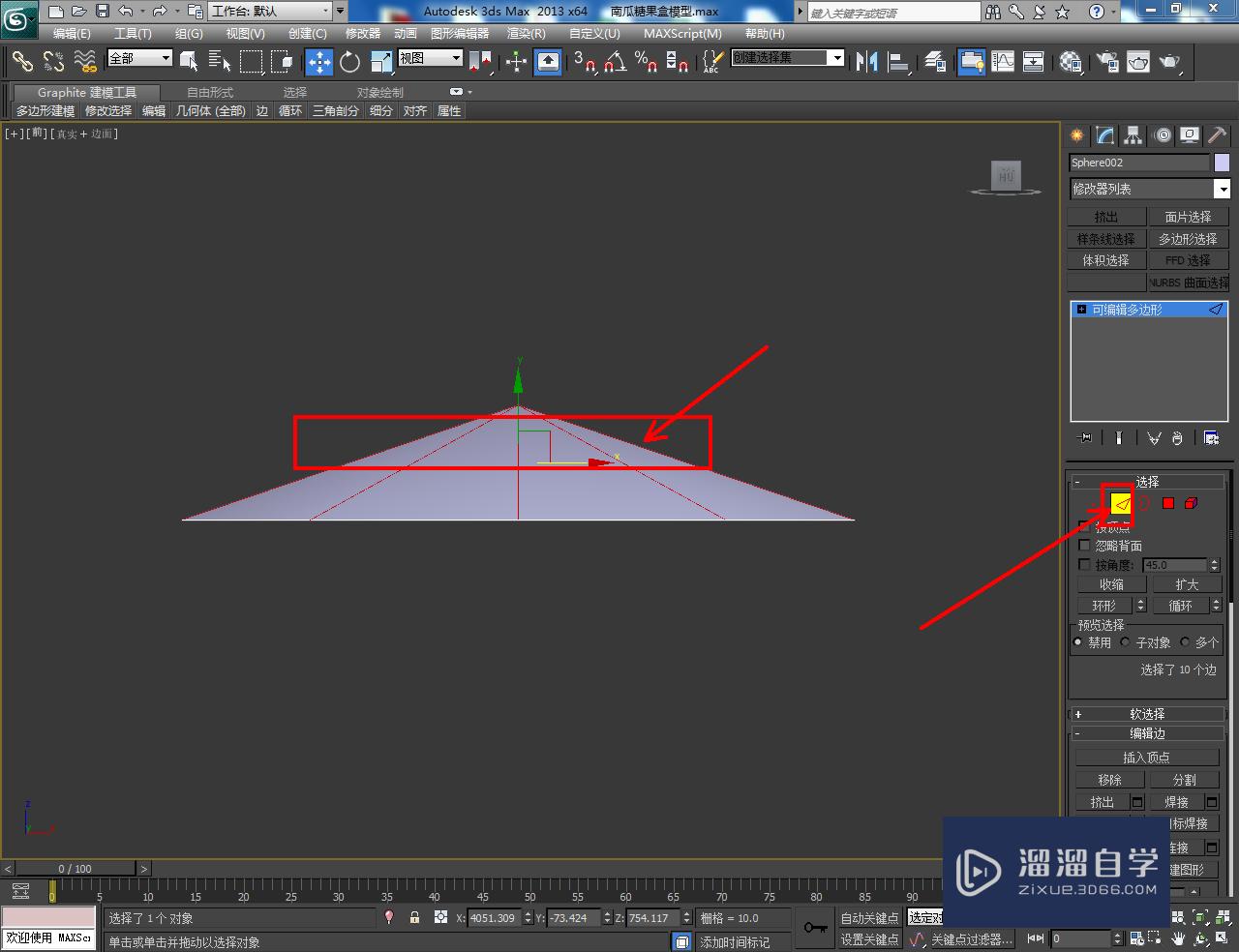
Task: Select 禁用 preview radio button
Action: [1078, 641]
